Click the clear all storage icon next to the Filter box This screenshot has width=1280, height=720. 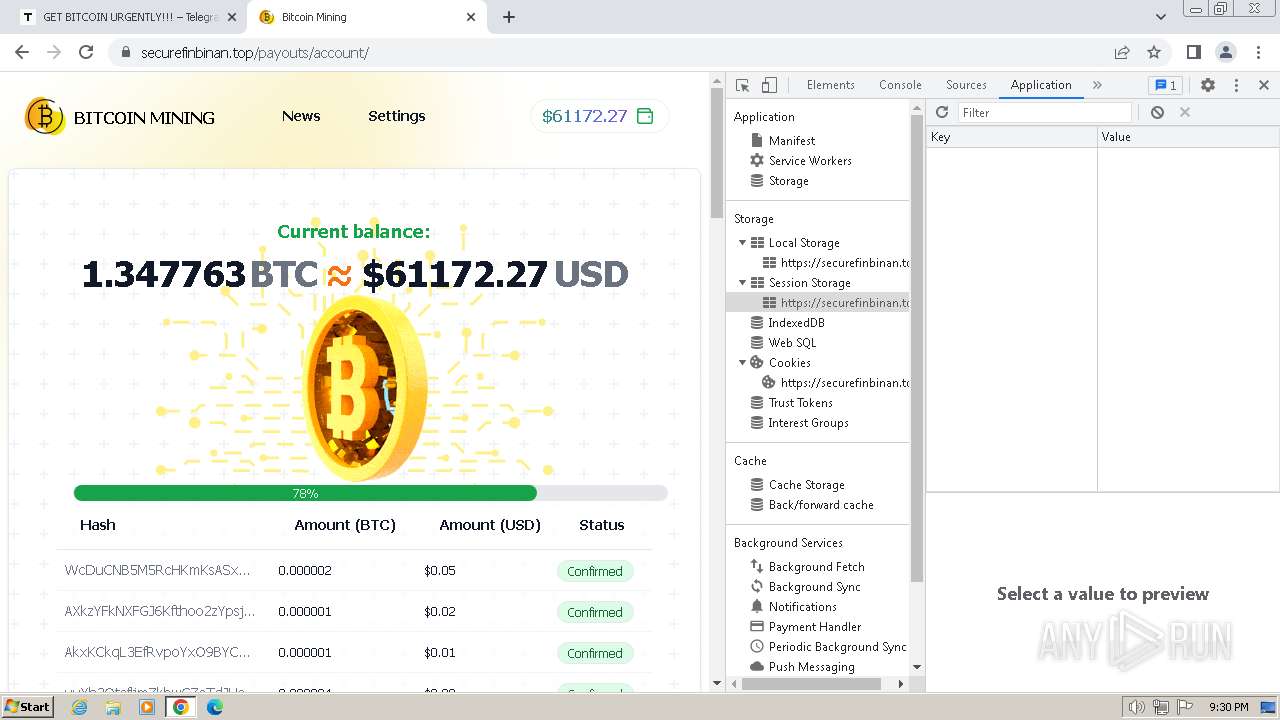[x=1157, y=113]
